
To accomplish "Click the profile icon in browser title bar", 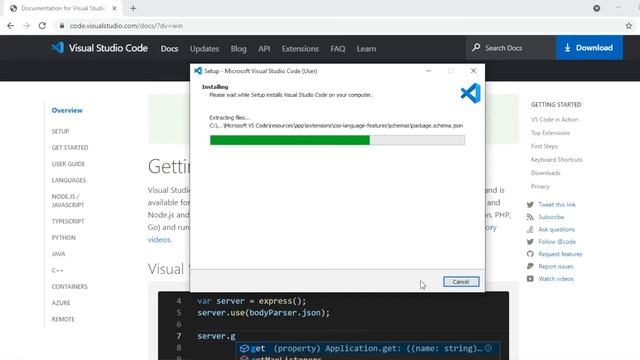I will [x=597, y=8].
